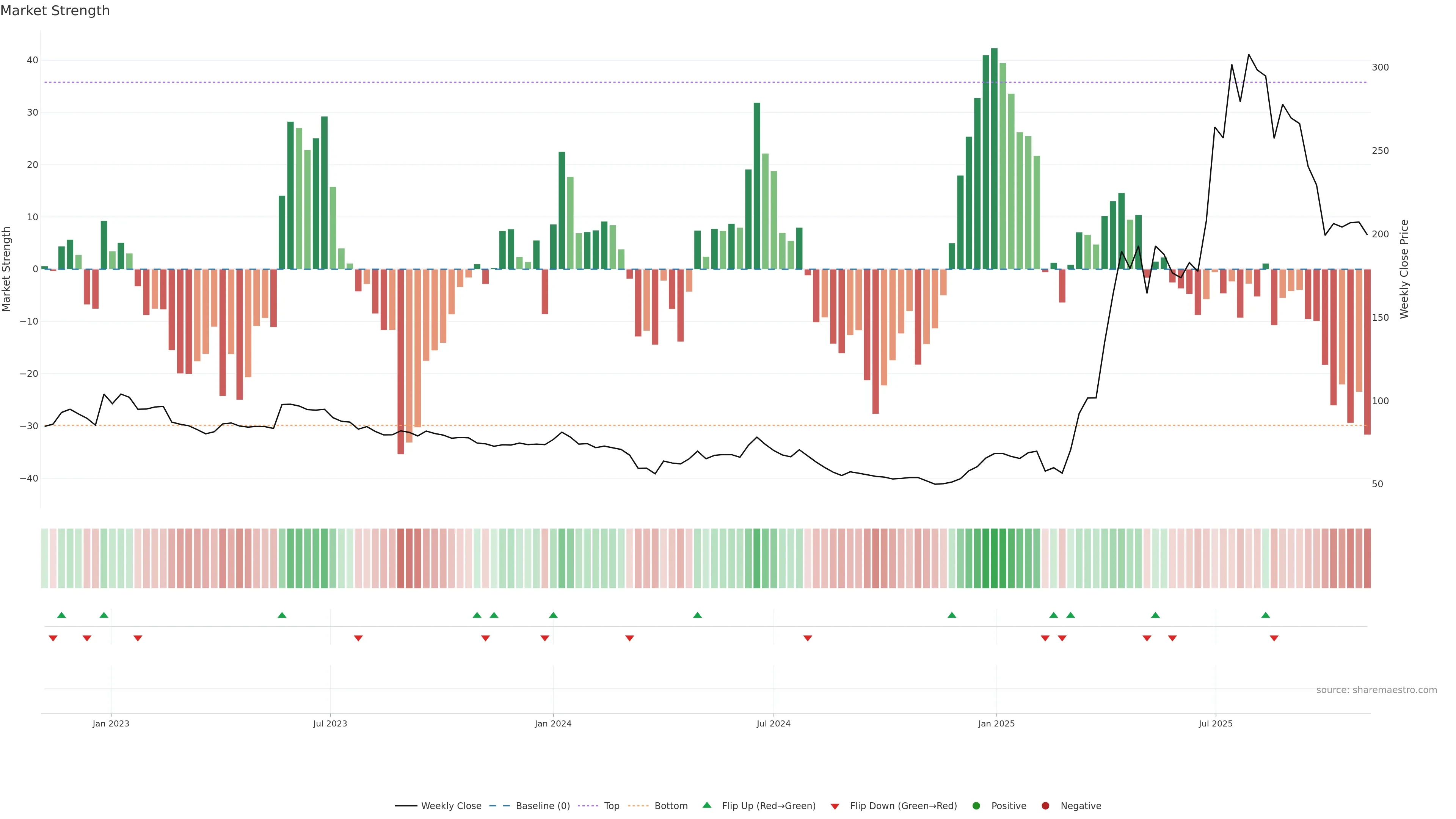The image size is (1456, 819).
Task: Click the Positive green circle legend icon
Action: pos(976,806)
